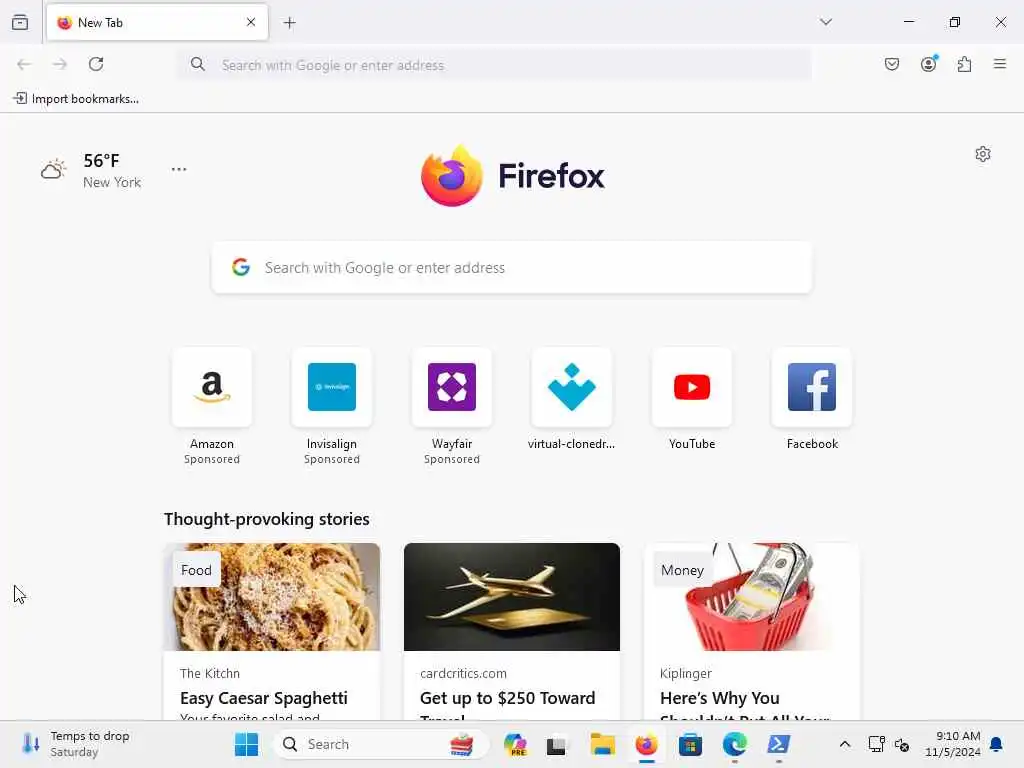Select the Food topic label

[197, 570]
